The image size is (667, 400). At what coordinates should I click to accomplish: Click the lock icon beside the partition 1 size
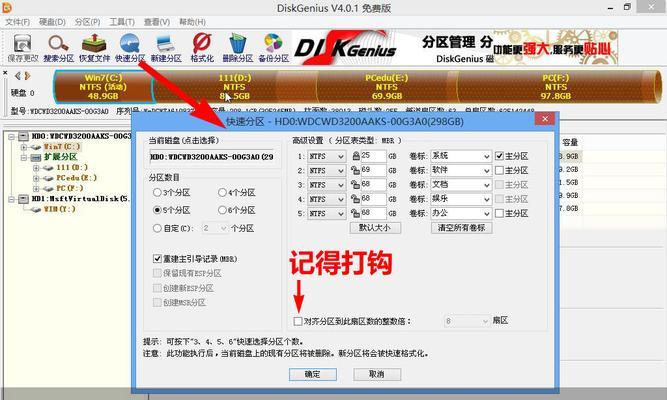pos(356,156)
